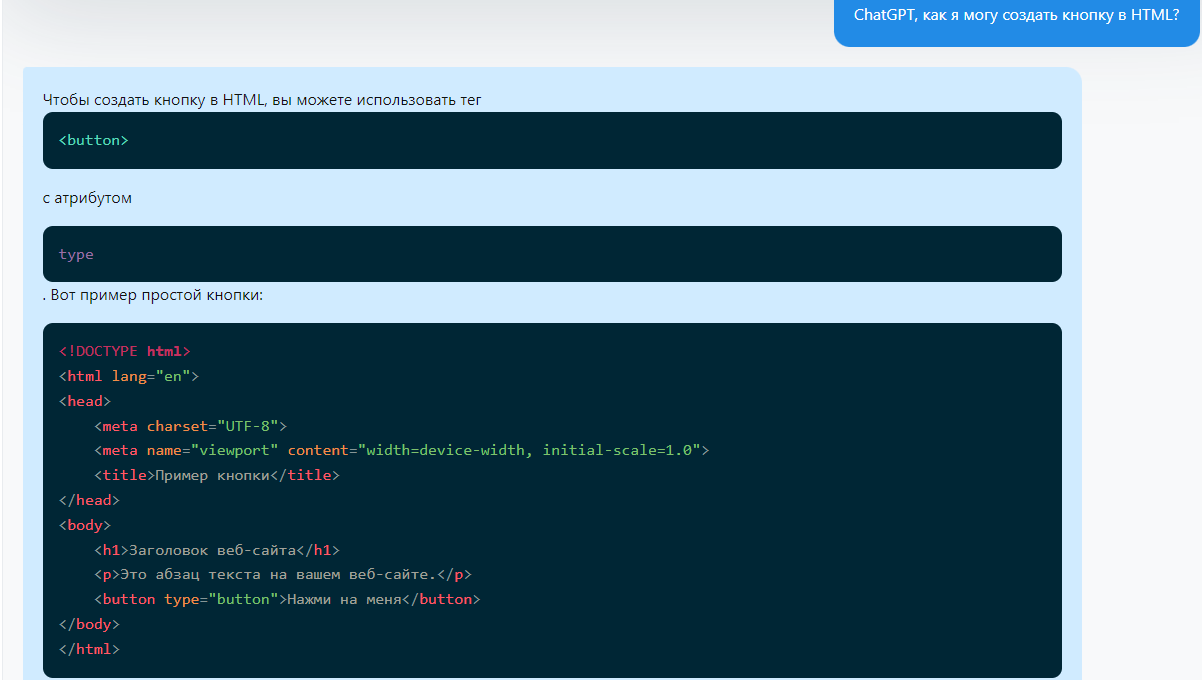Click the "width=device-width, initial-scale=1.0" content string
The width and height of the screenshot is (1202, 680).
[529, 450]
